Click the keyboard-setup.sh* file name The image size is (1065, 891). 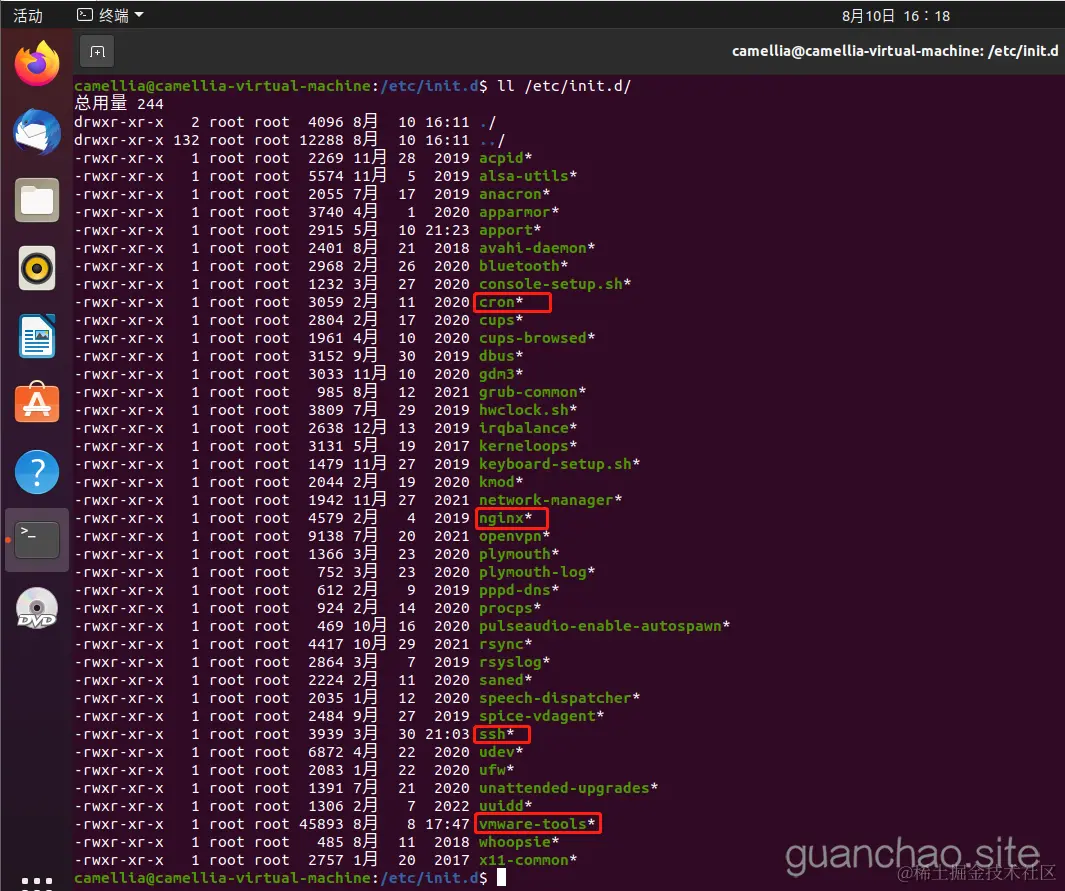[x=560, y=464]
